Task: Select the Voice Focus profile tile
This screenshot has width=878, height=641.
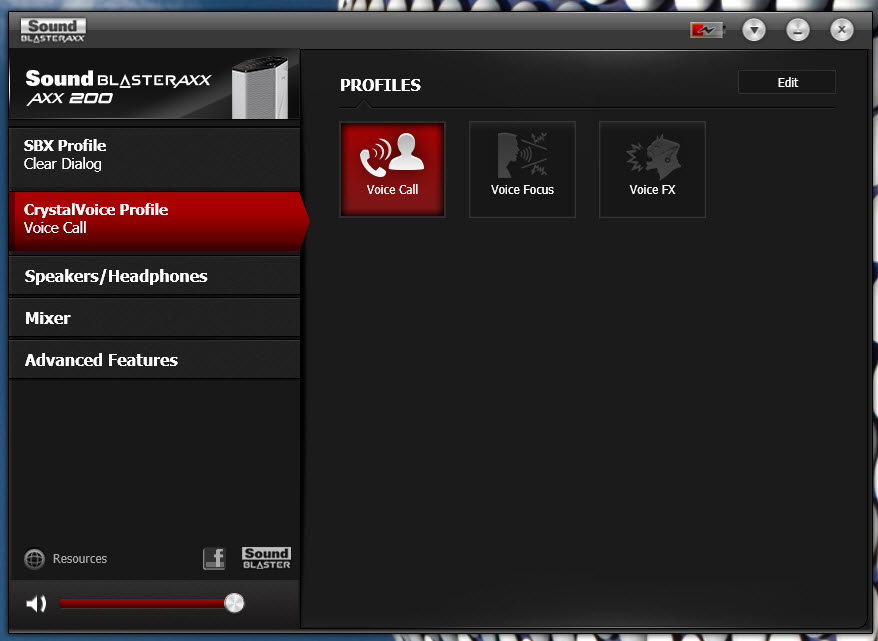Action: (522, 169)
